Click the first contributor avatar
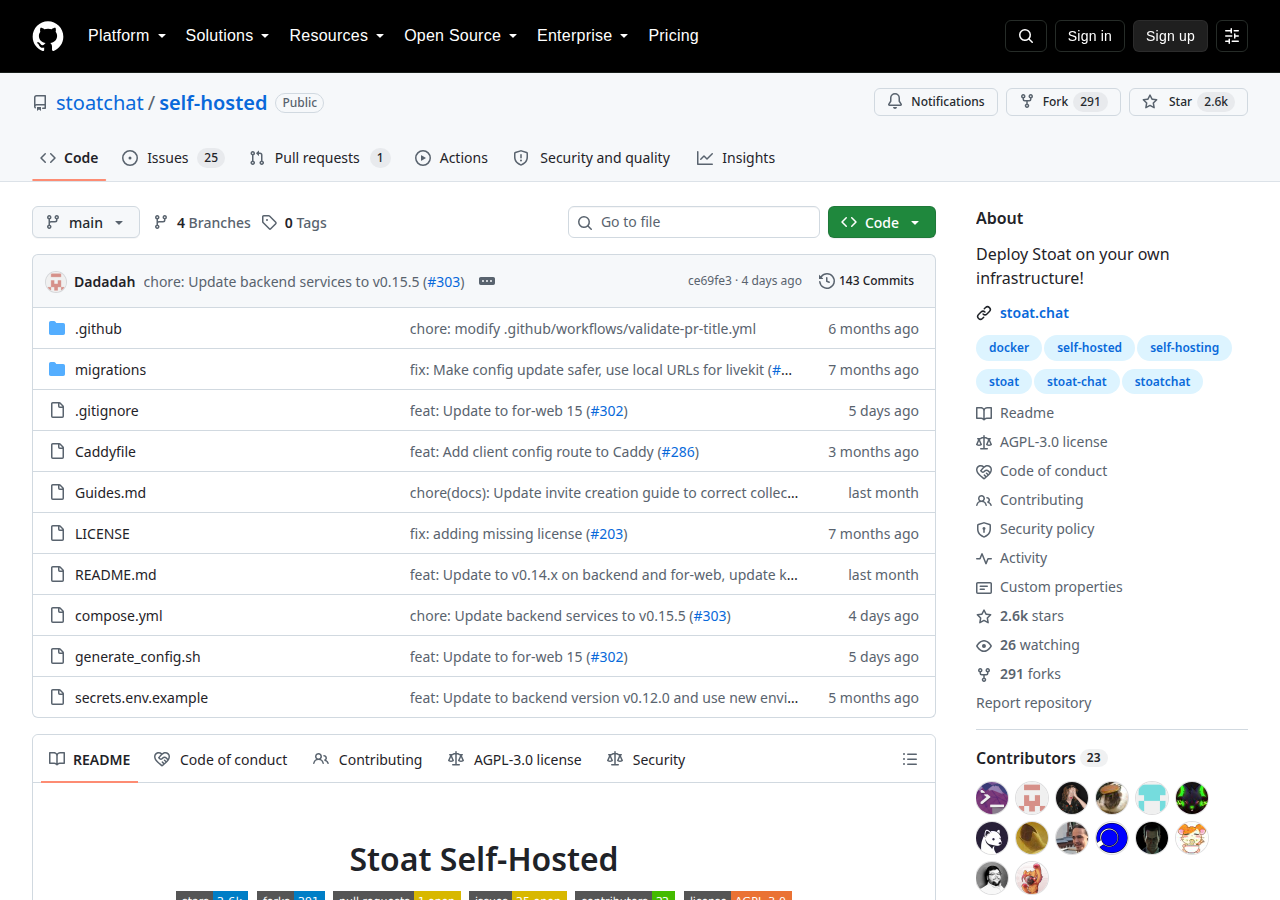Image resolution: width=1280 pixels, height=900 pixels. pos(992,798)
